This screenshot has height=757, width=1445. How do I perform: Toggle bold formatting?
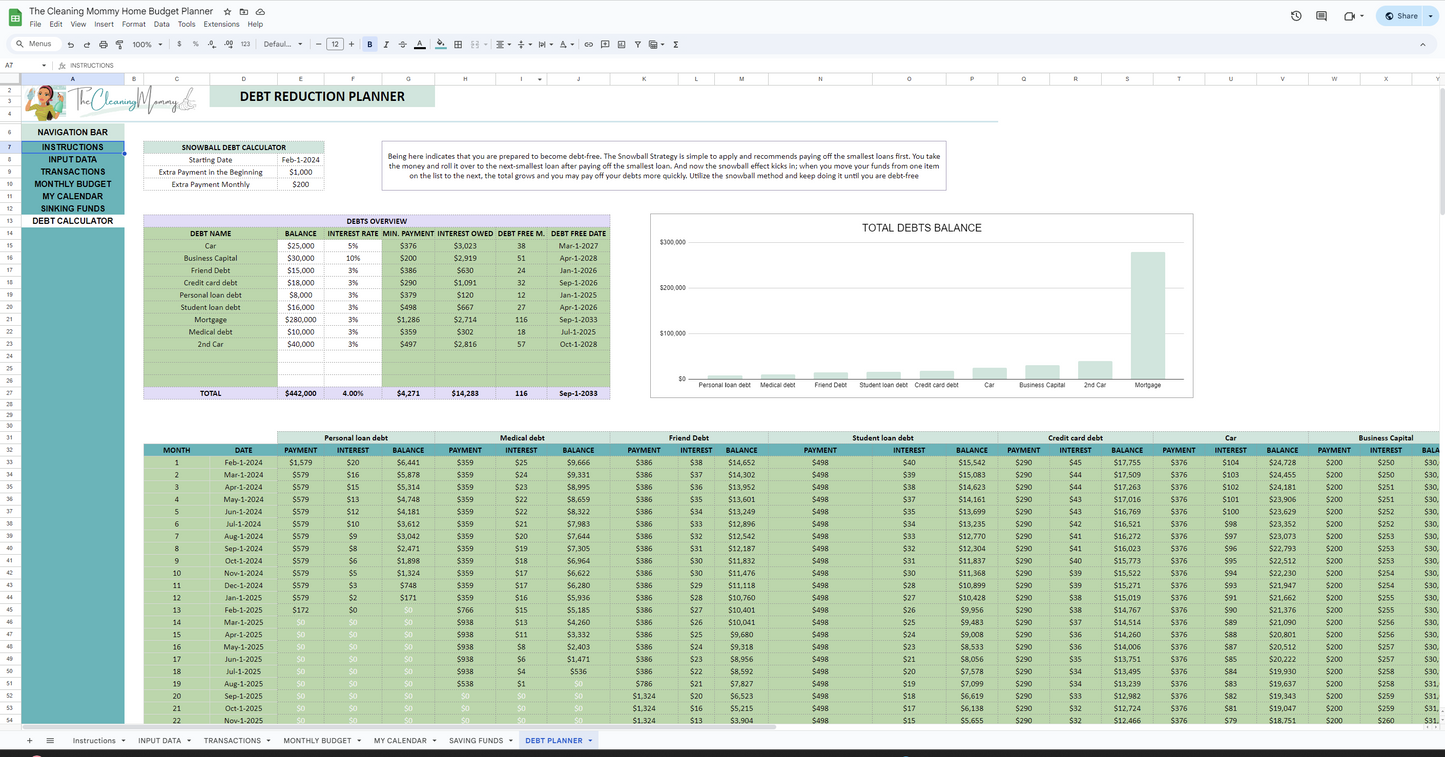pos(370,44)
